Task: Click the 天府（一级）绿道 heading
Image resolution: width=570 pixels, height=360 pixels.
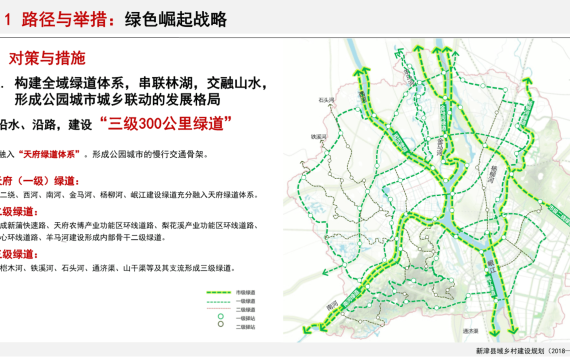Action: 38,181
